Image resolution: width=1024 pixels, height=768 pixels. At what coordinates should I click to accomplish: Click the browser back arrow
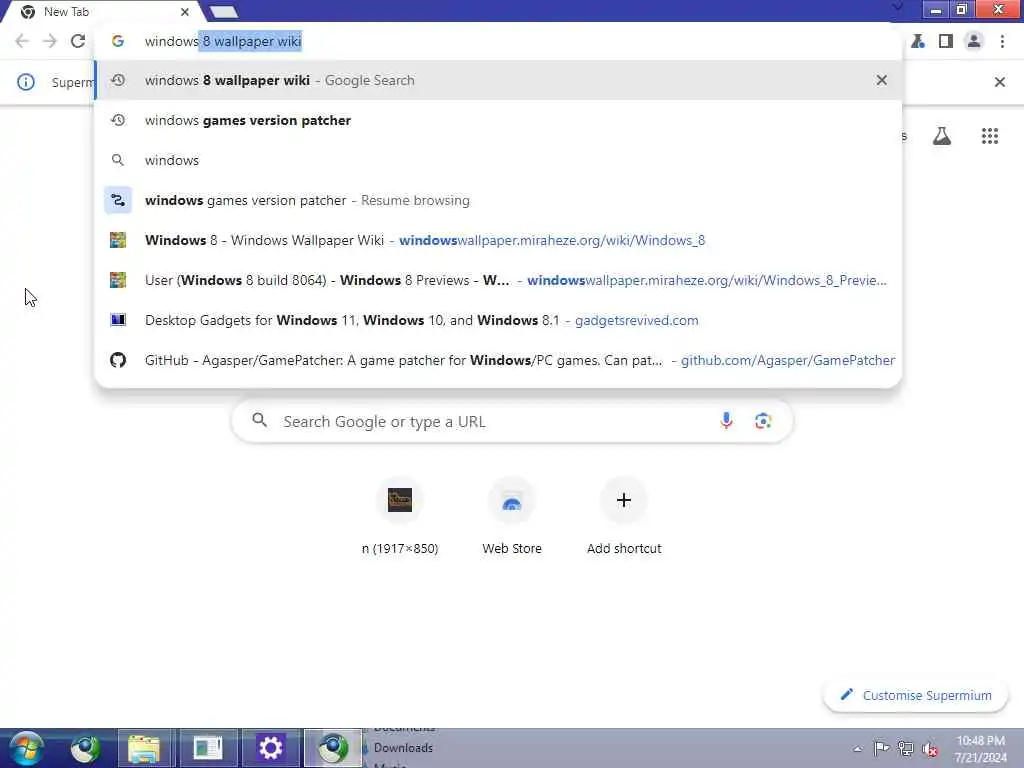[x=22, y=41]
